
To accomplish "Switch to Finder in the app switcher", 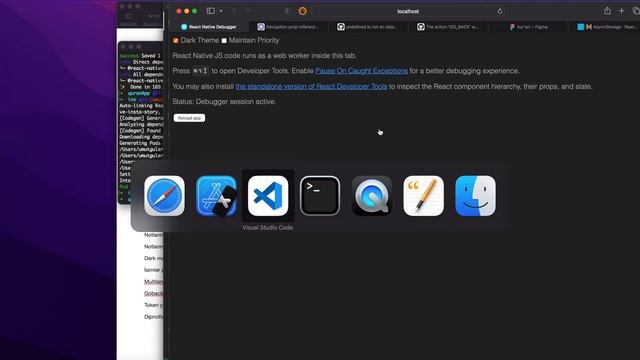I will tap(475, 196).
